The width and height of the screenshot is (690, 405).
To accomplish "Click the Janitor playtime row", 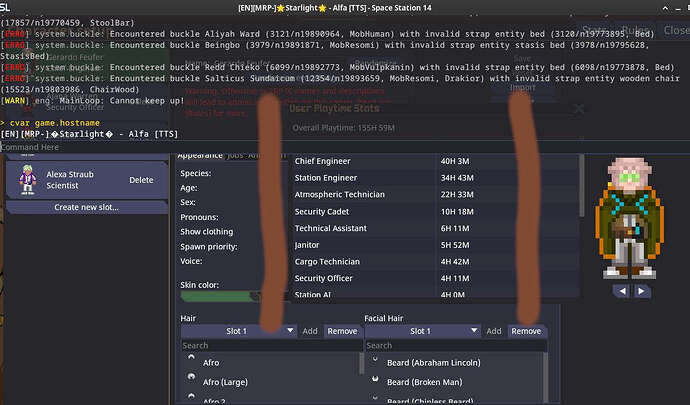I will 435,245.
